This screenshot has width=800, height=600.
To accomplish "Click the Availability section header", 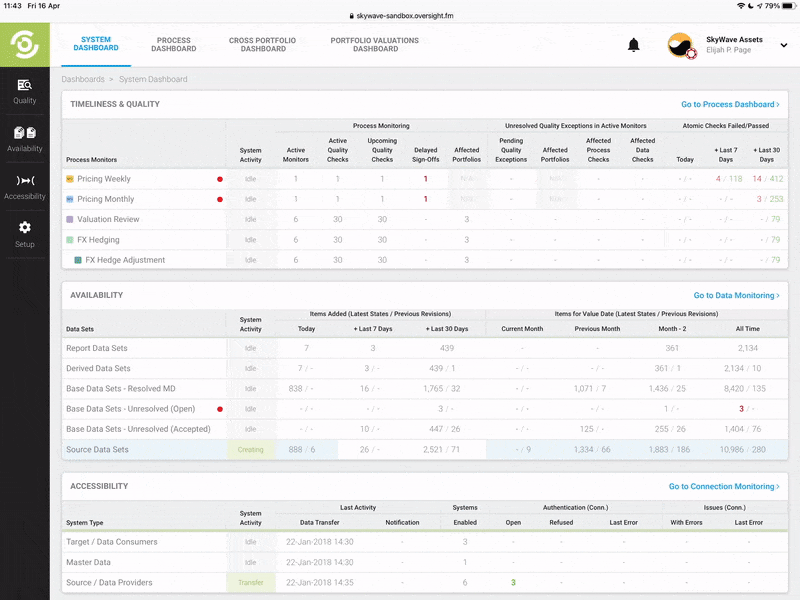I will click(96, 295).
